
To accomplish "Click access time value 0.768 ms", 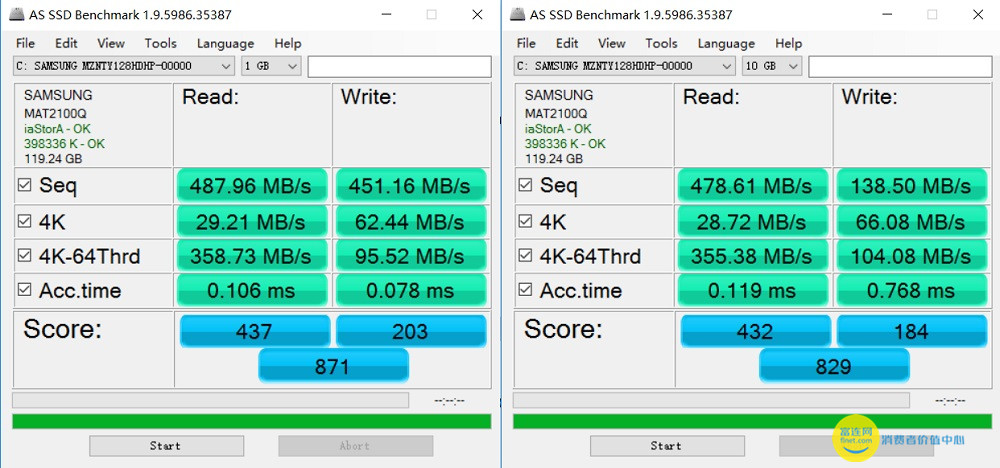I will (x=911, y=291).
